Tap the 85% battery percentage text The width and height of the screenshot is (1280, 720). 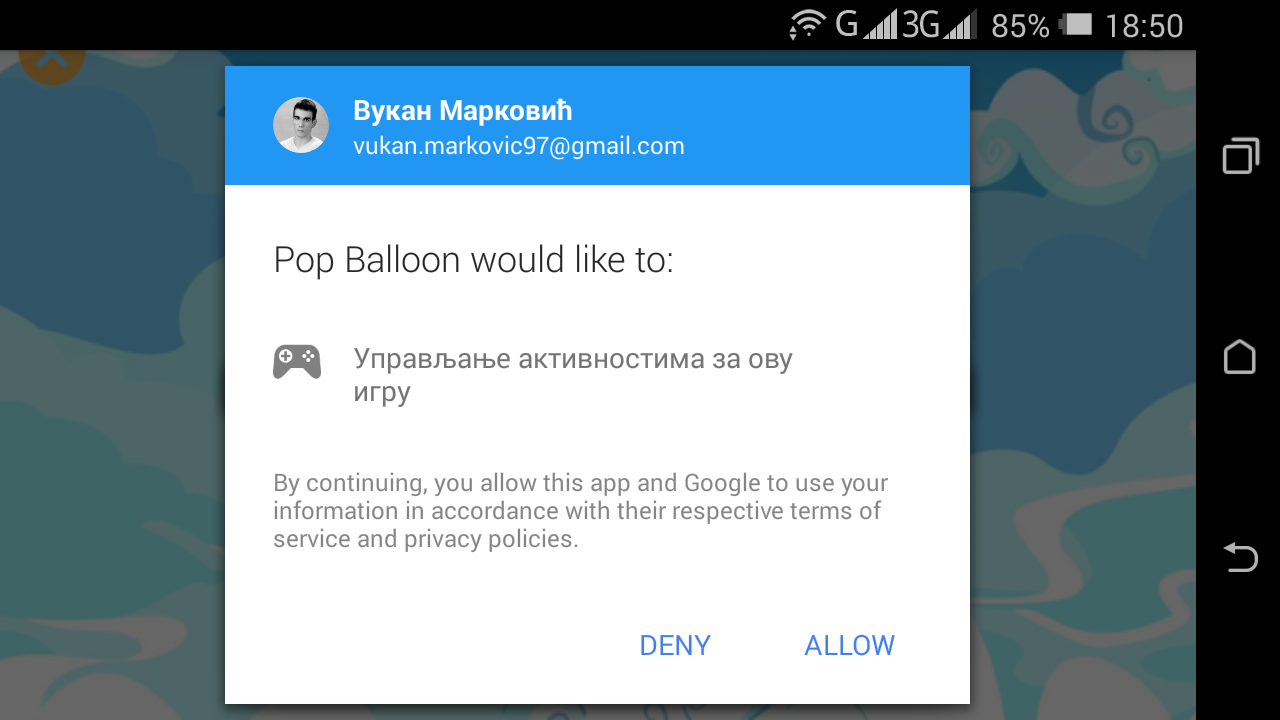click(1020, 26)
